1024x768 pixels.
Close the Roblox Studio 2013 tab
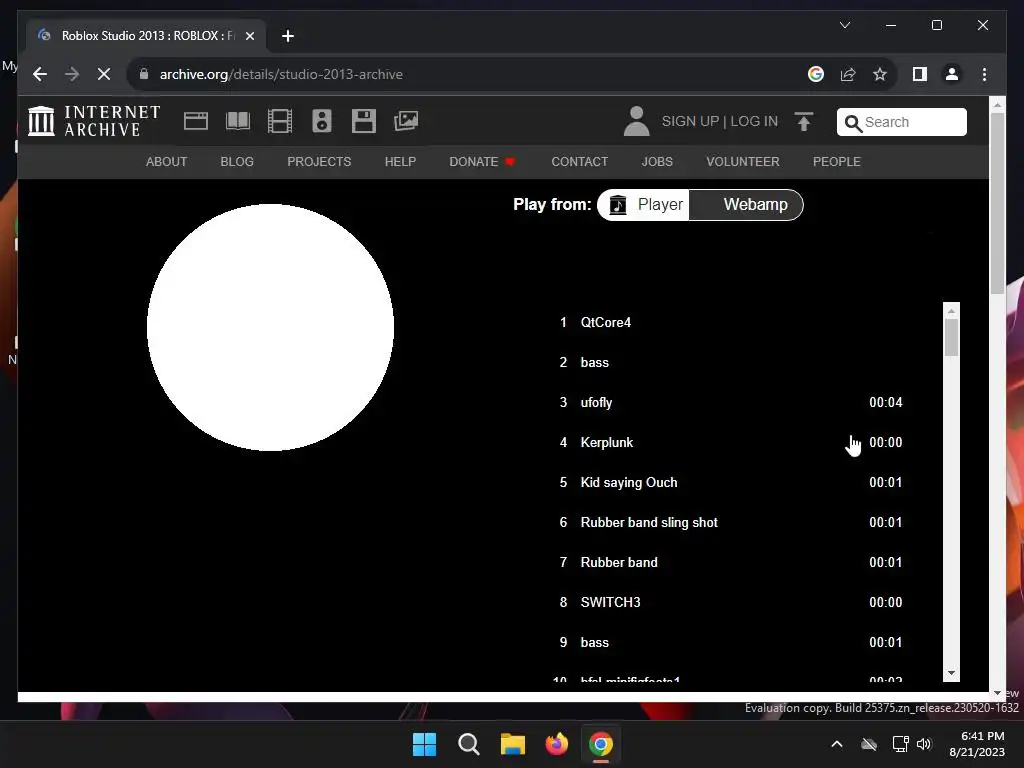pos(249,36)
